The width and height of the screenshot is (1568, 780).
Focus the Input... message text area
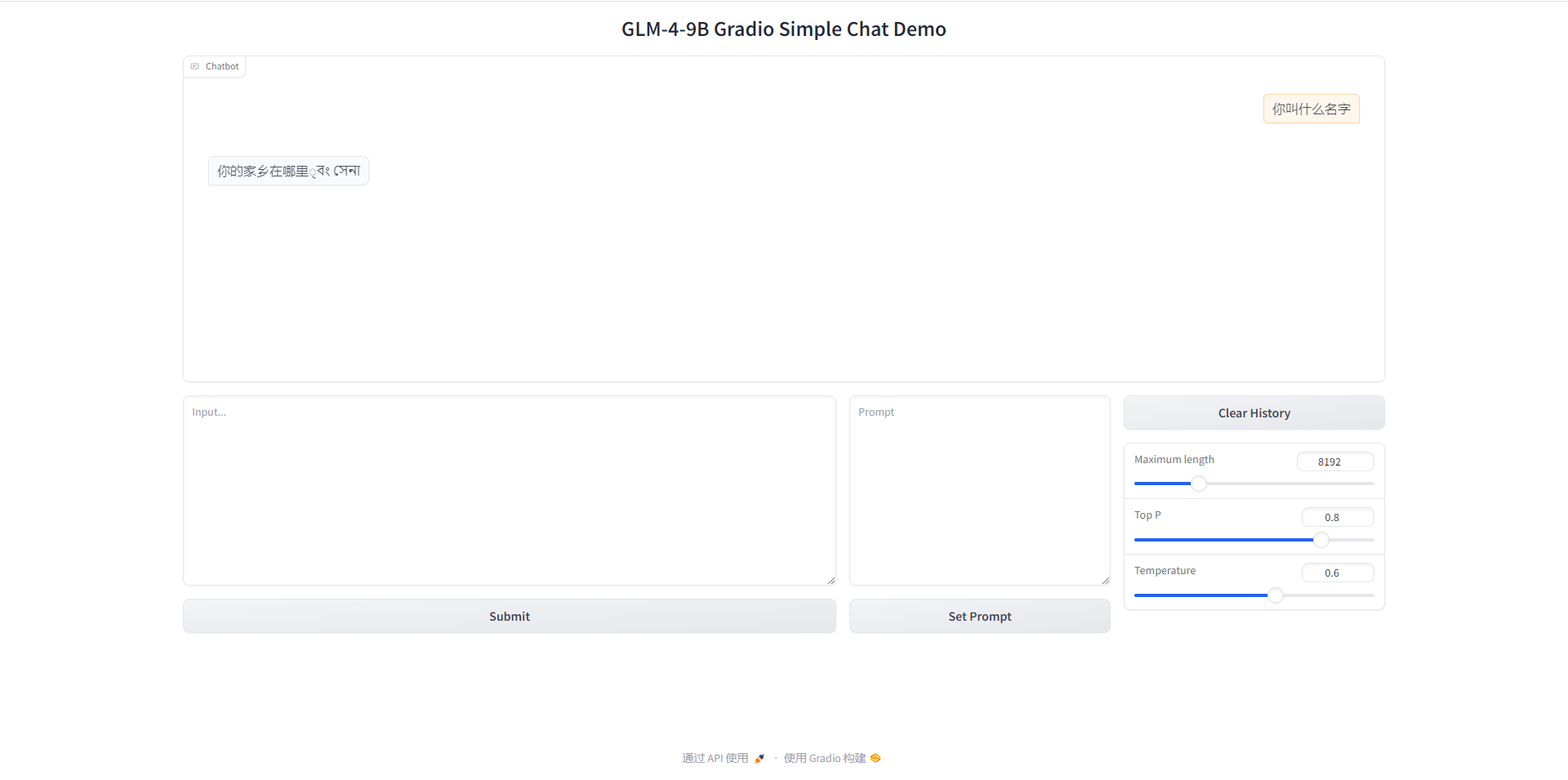click(510, 491)
